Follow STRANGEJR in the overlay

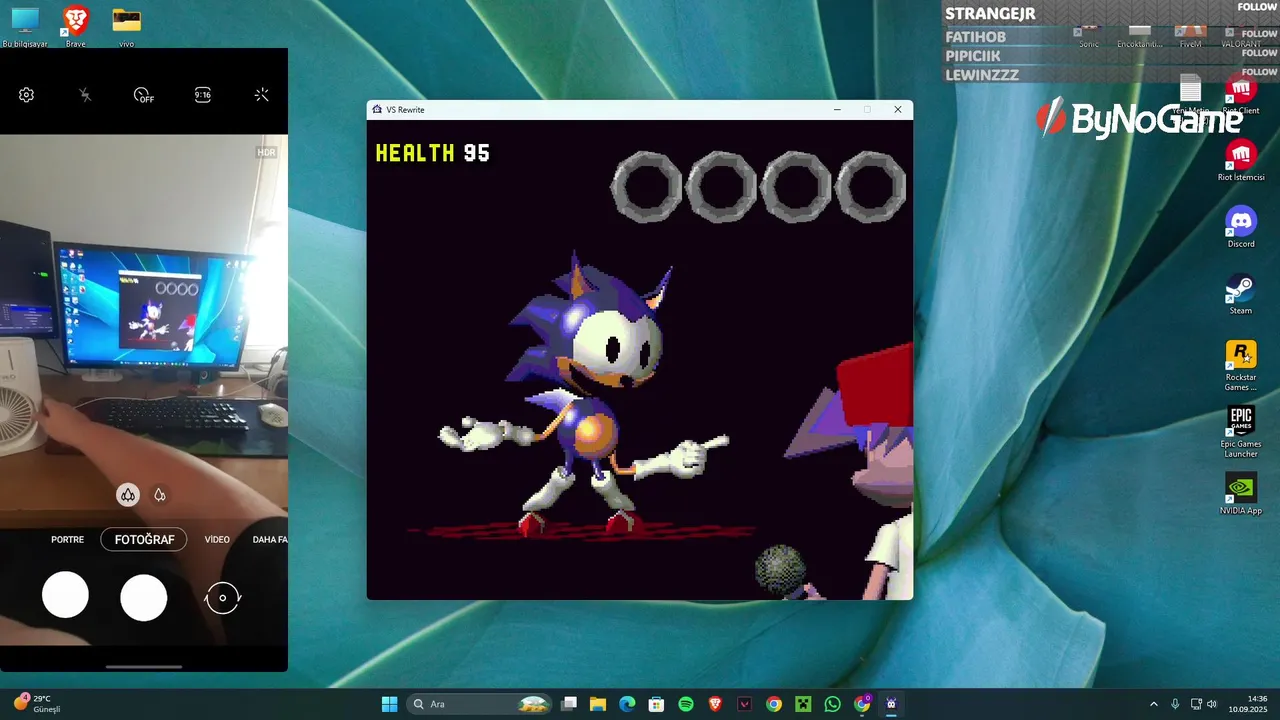pos(1258,8)
